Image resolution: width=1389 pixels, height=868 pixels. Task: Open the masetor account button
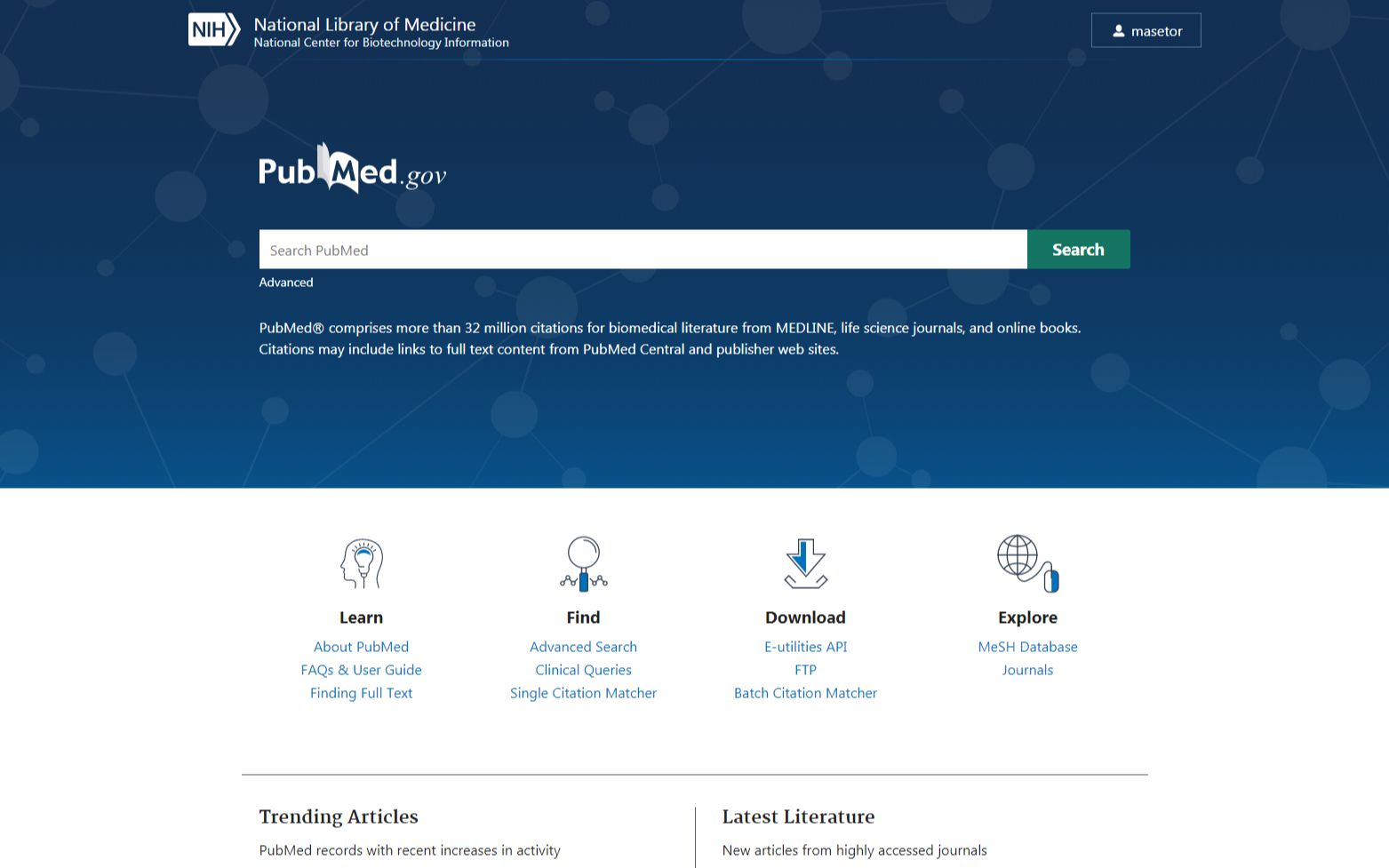point(1146,31)
